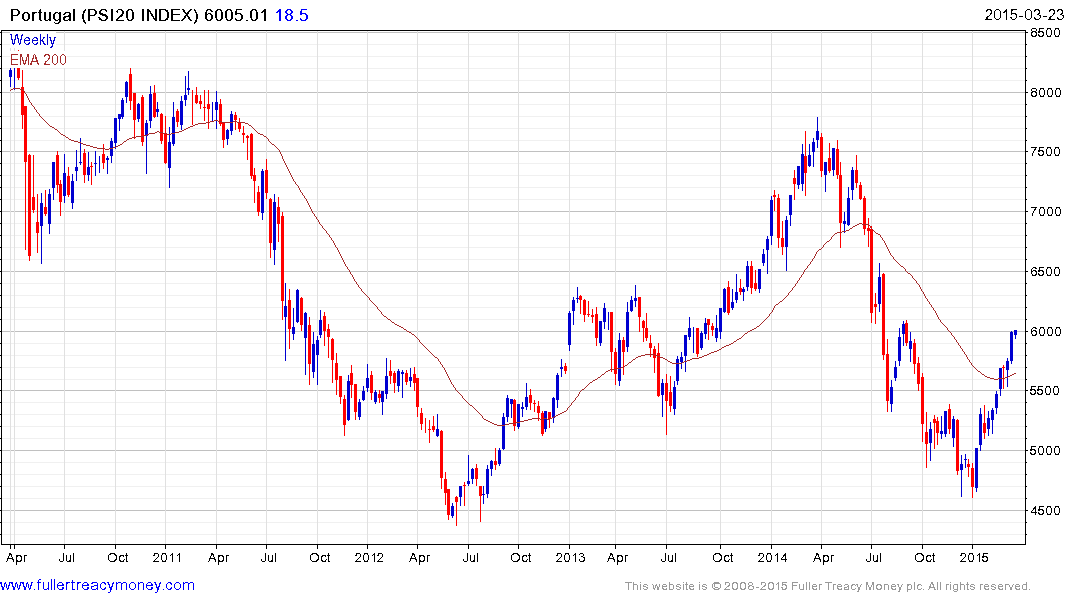Click the 2013 year label on time axis
This screenshot has height=600, width=1075.
click(570, 557)
